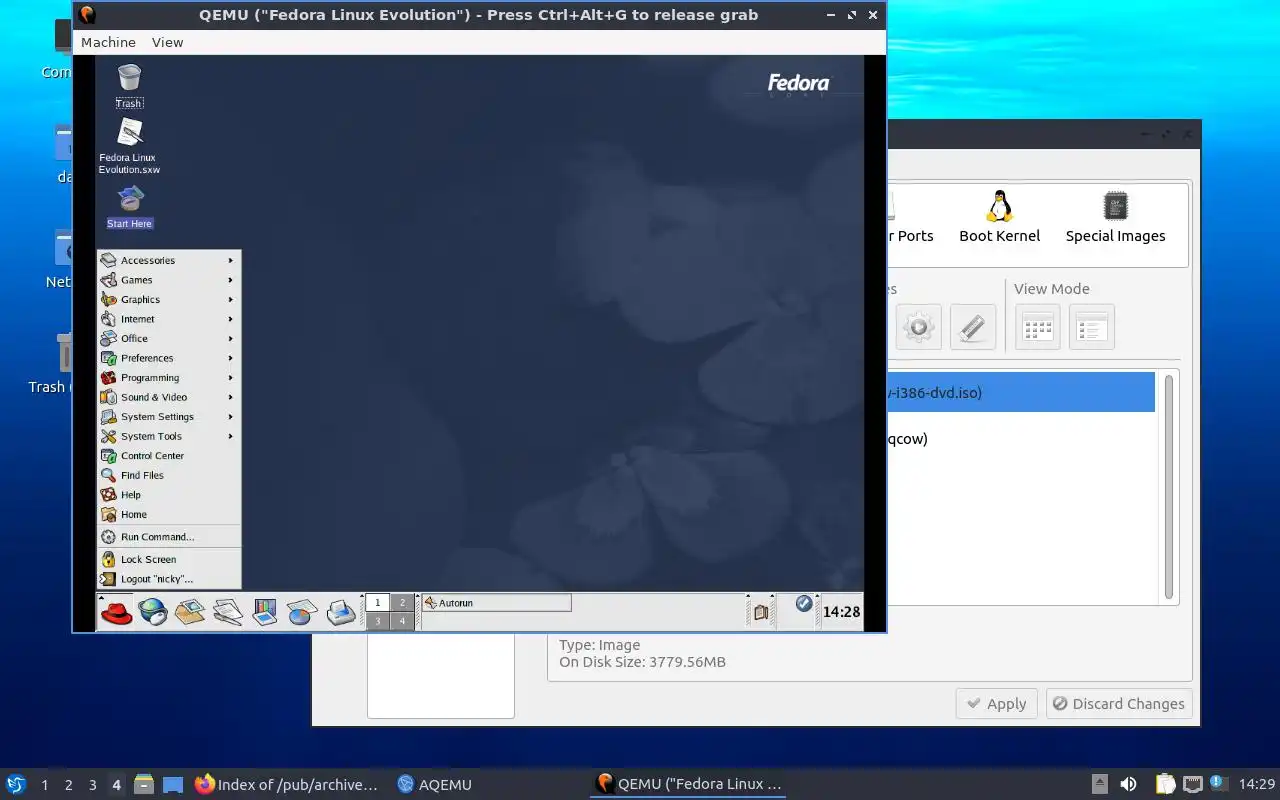Launch the spreadsheet pie chart icon
The width and height of the screenshot is (1280, 800).
pyautogui.click(x=302, y=611)
